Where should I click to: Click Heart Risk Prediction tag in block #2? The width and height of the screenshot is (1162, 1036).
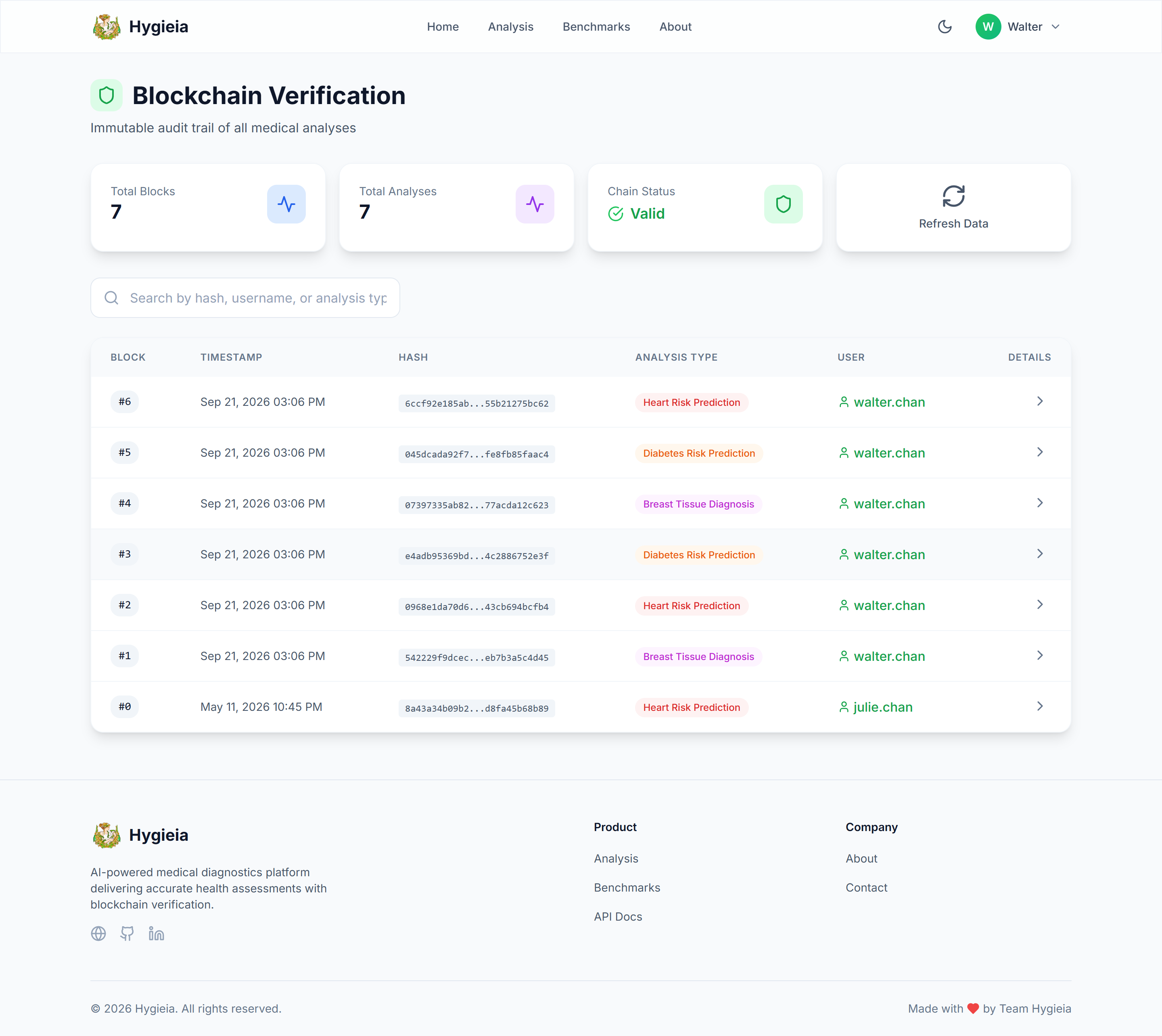[692, 606]
